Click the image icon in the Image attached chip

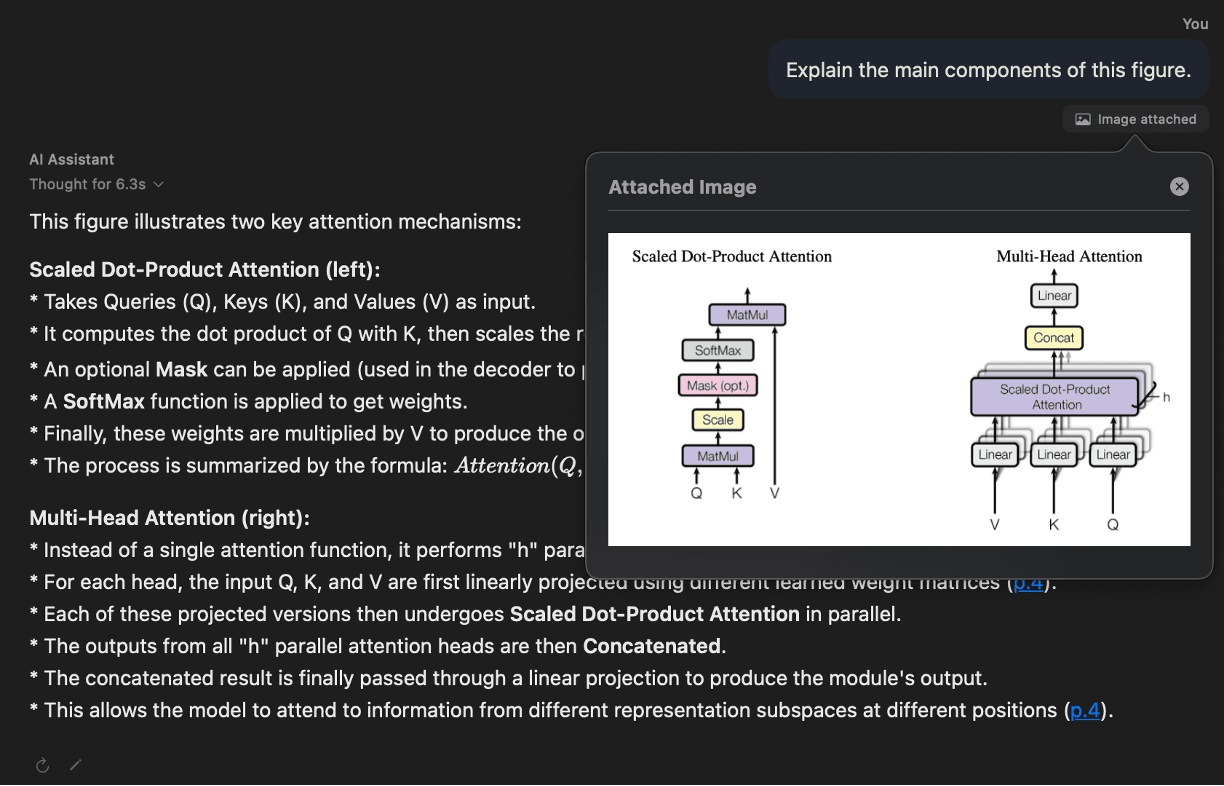click(1082, 118)
